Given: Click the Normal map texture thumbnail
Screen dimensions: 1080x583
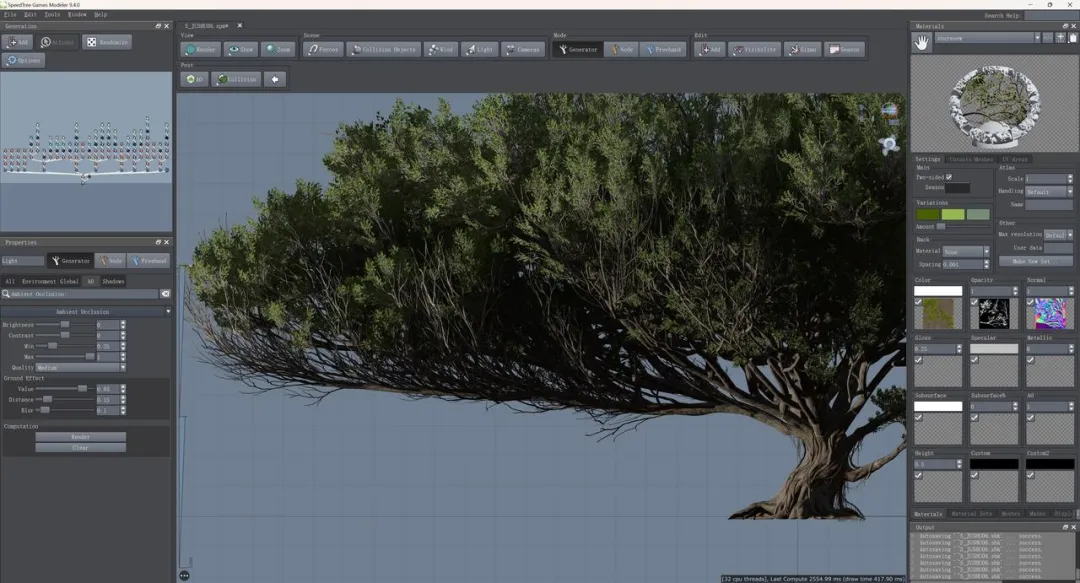Looking at the screenshot, I should [1049, 313].
